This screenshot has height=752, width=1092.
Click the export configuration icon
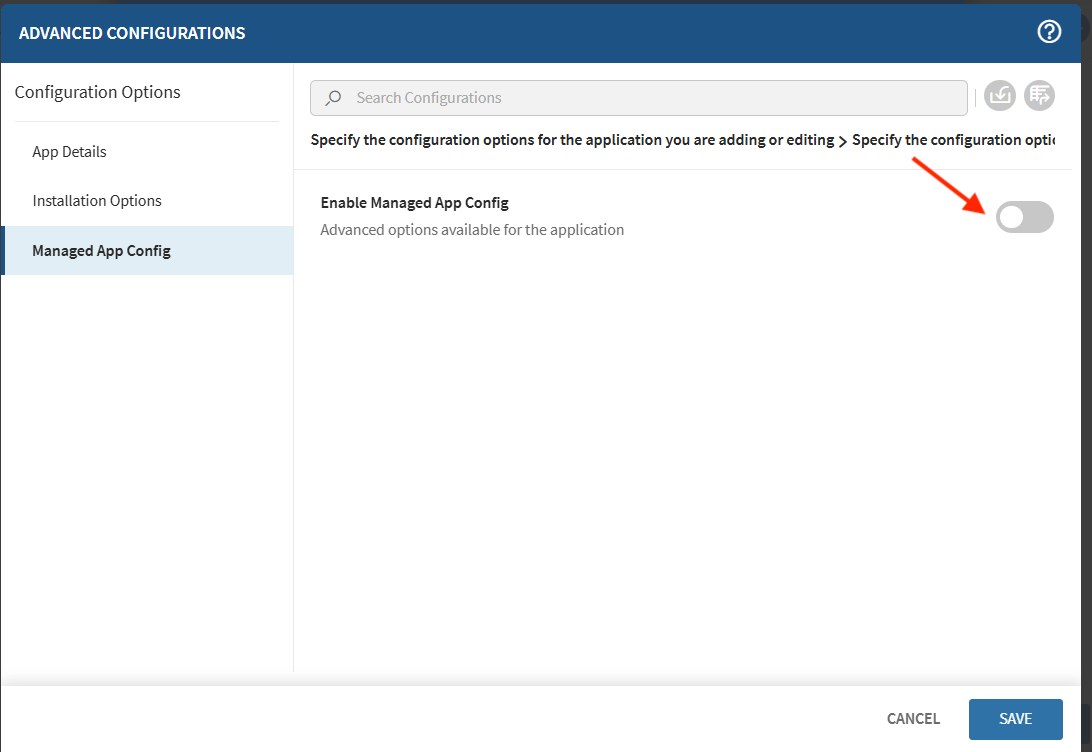pos(1039,96)
